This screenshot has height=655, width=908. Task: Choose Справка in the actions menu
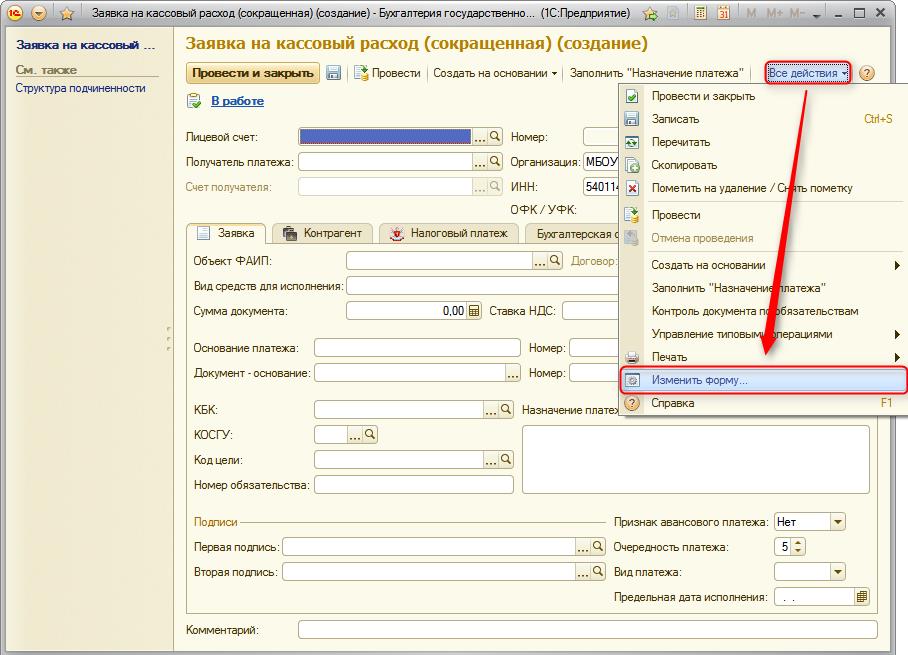pyautogui.click(x=762, y=403)
